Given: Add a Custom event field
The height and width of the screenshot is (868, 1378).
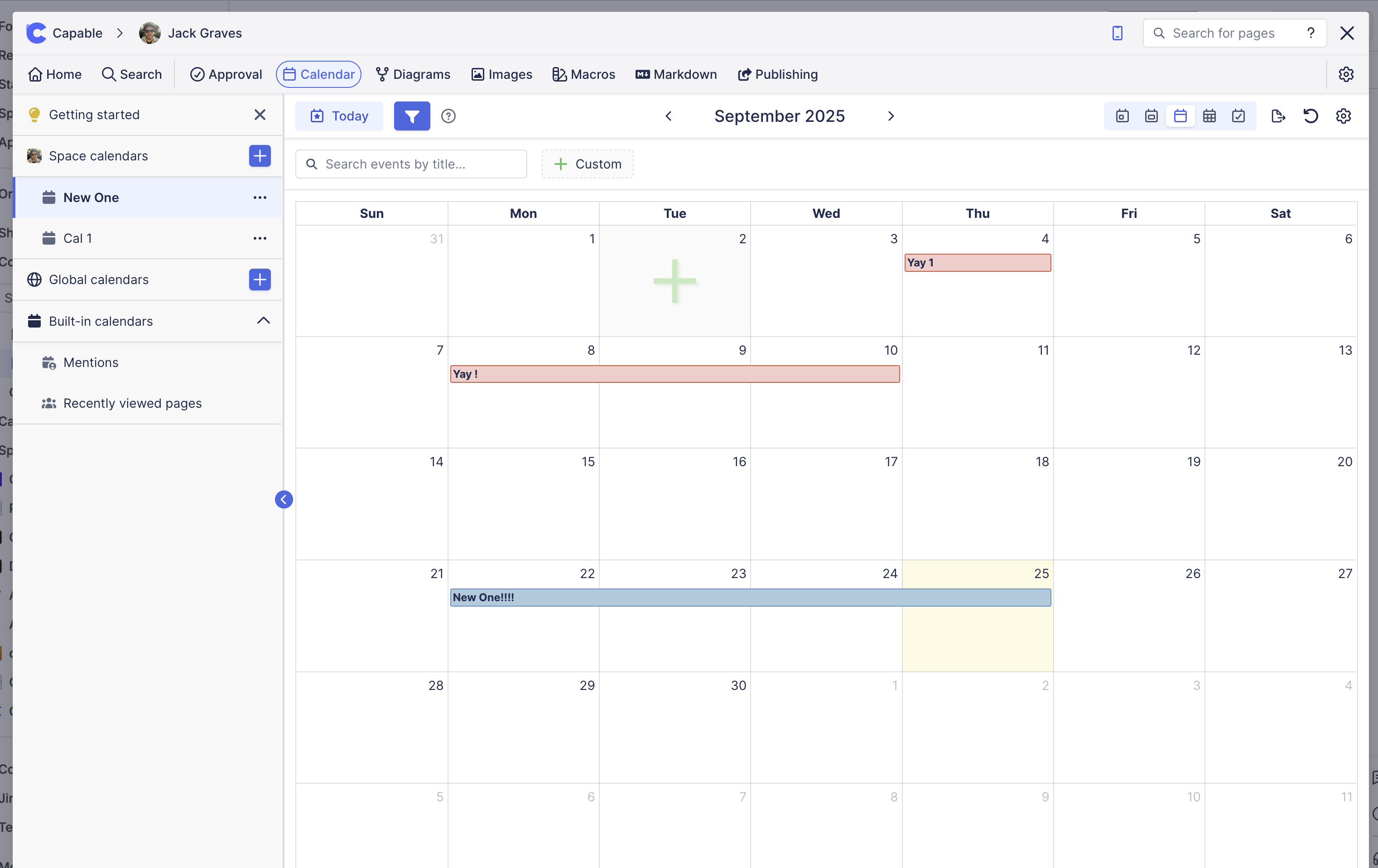Looking at the screenshot, I should pos(587,164).
